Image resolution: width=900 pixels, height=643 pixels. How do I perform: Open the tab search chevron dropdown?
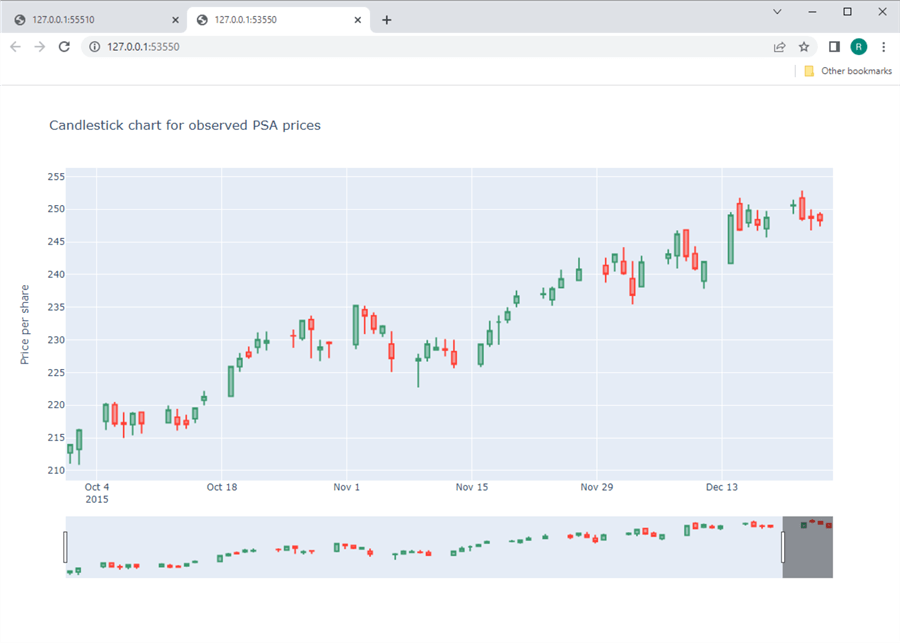[x=776, y=12]
